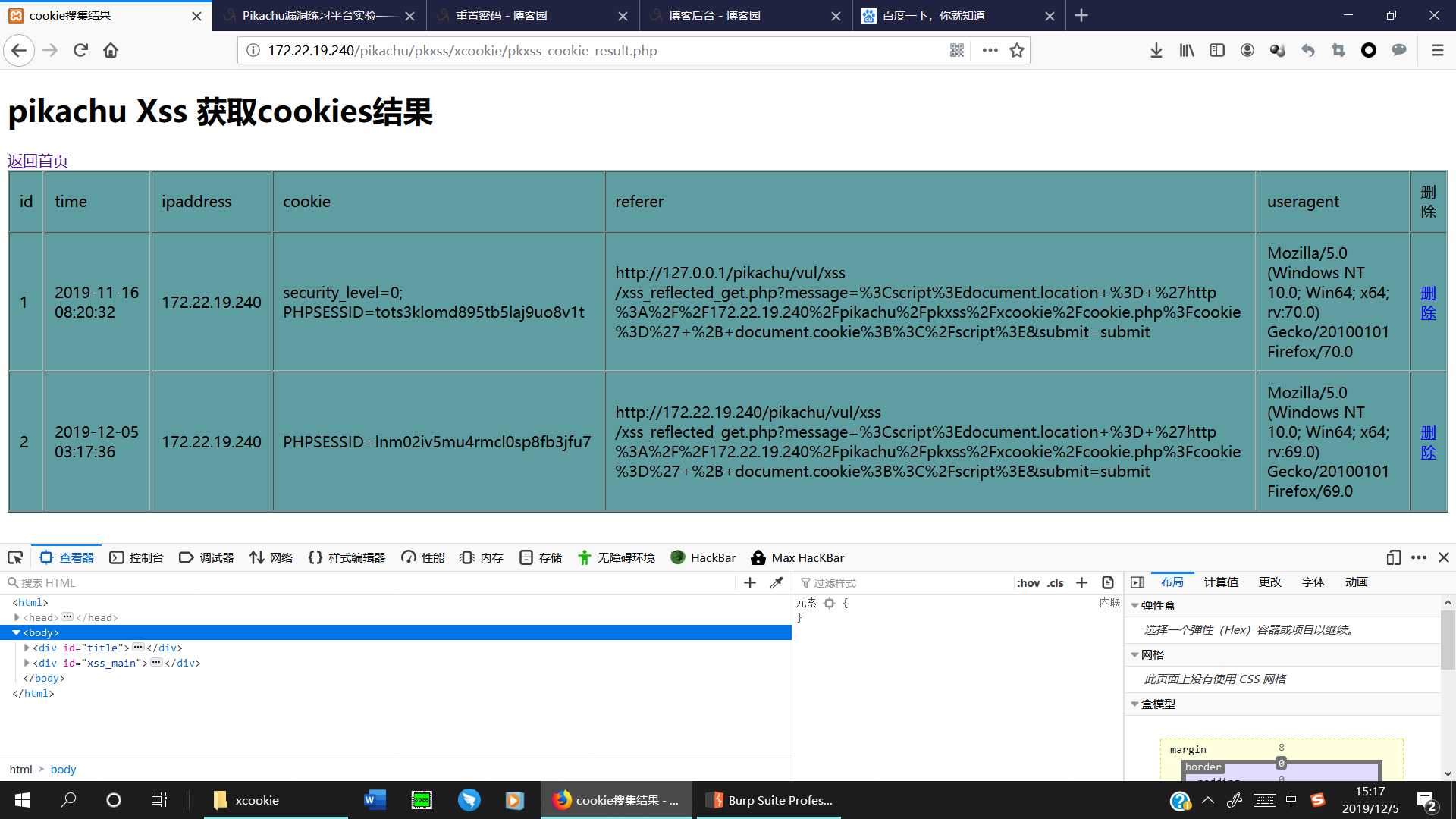
Task: Open Windows taskbar search
Action: tap(68, 800)
